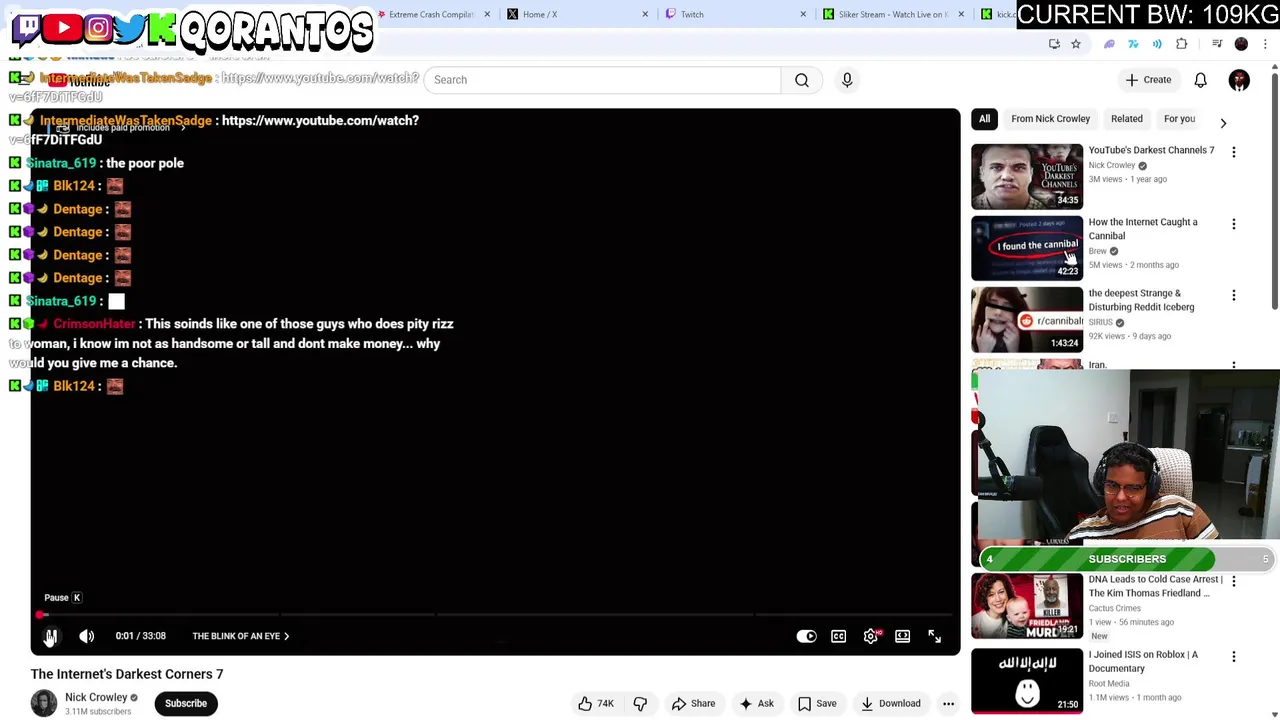The width and height of the screenshot is (1280, 720).
Task: Close the Home / X browser tab
Action: [645, 14]
